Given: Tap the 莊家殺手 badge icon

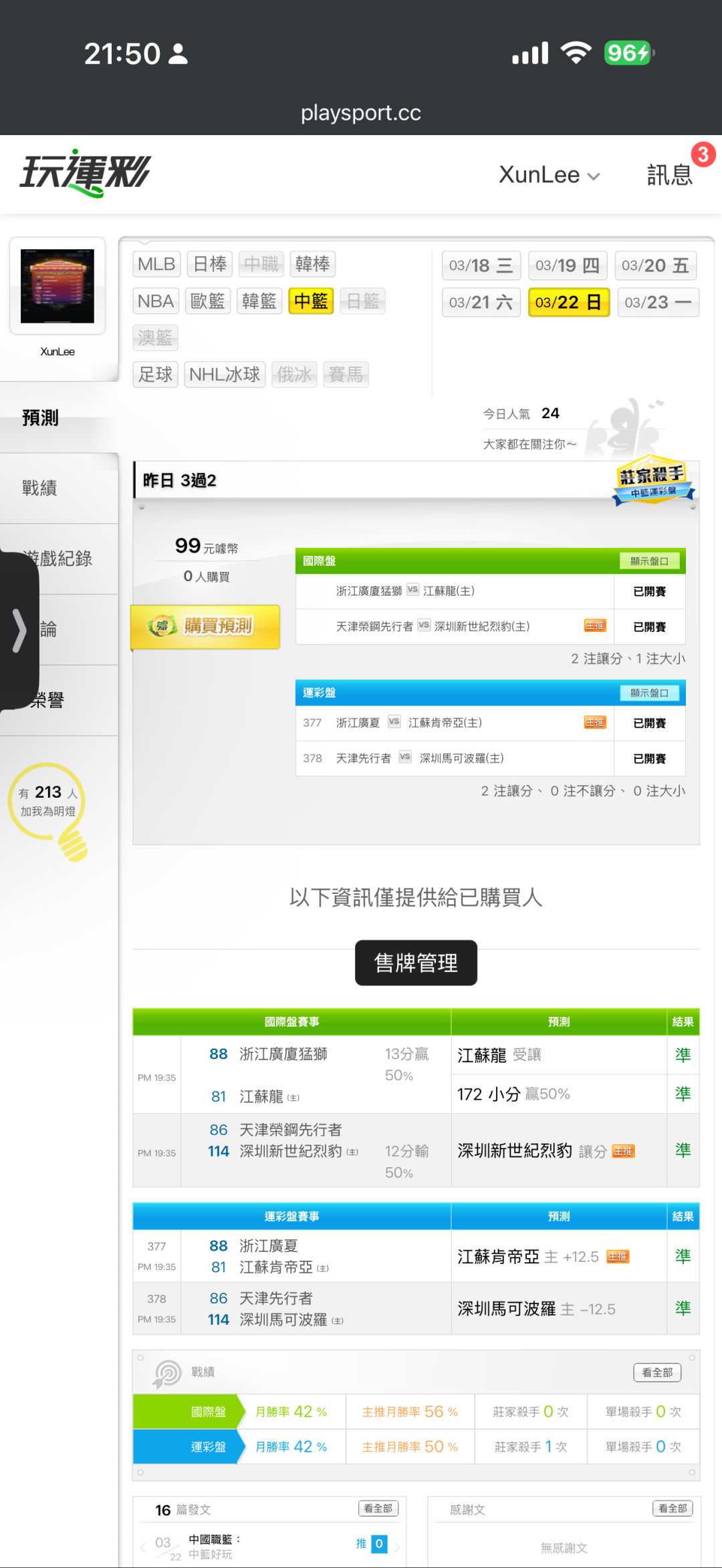Looking at the screenshot, I should (x=652, y=480).
